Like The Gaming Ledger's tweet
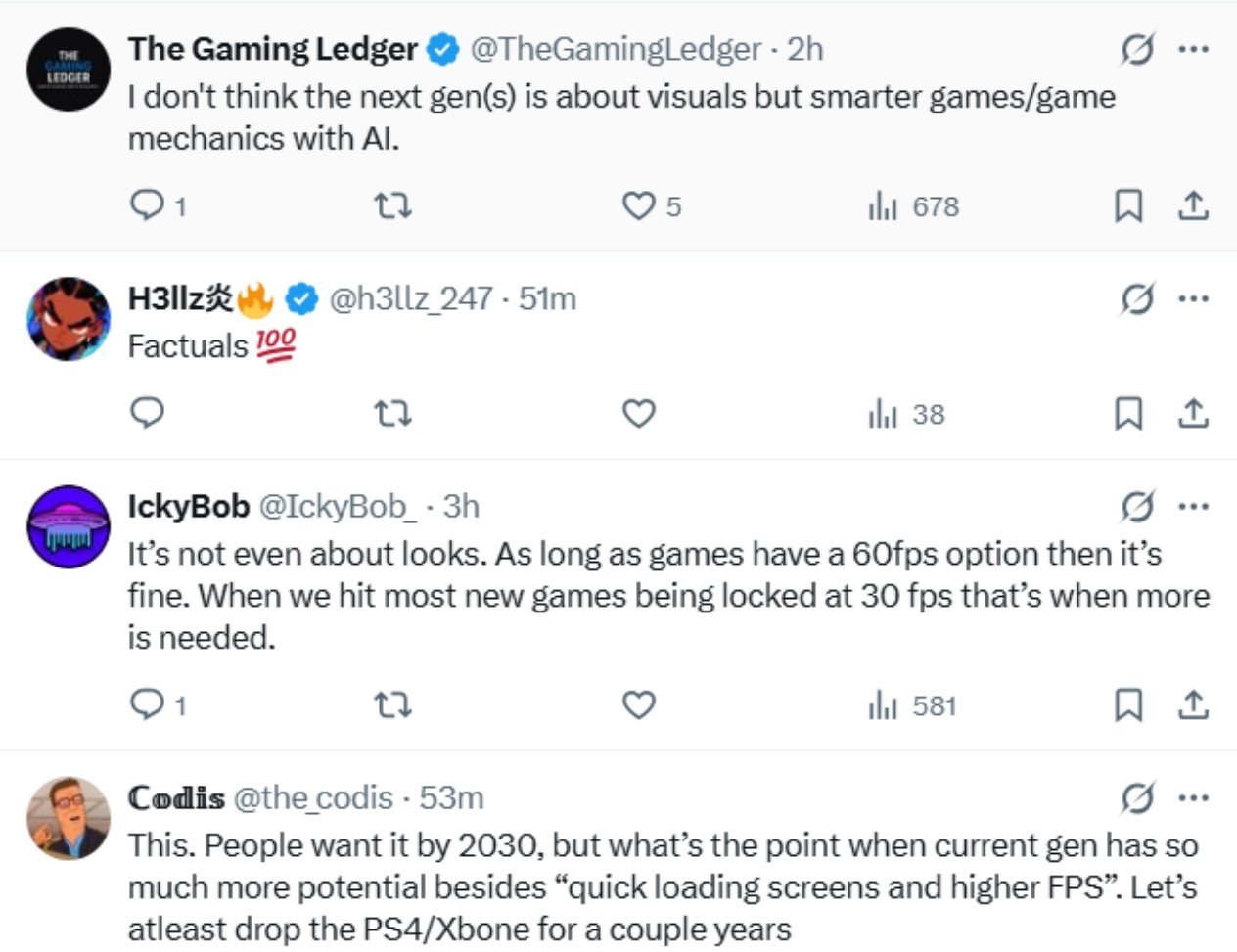1237x952 pixels. pyautogui.click(x=639, y=205)
